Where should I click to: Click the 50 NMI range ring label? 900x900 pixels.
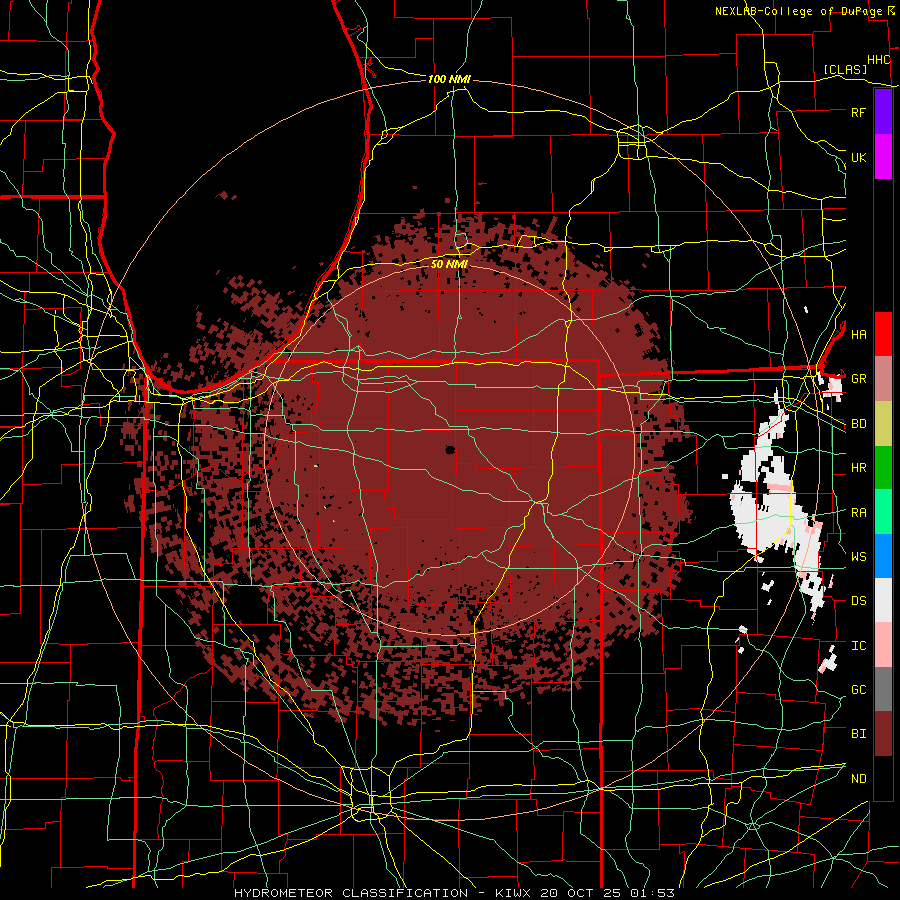click(449, 264)
